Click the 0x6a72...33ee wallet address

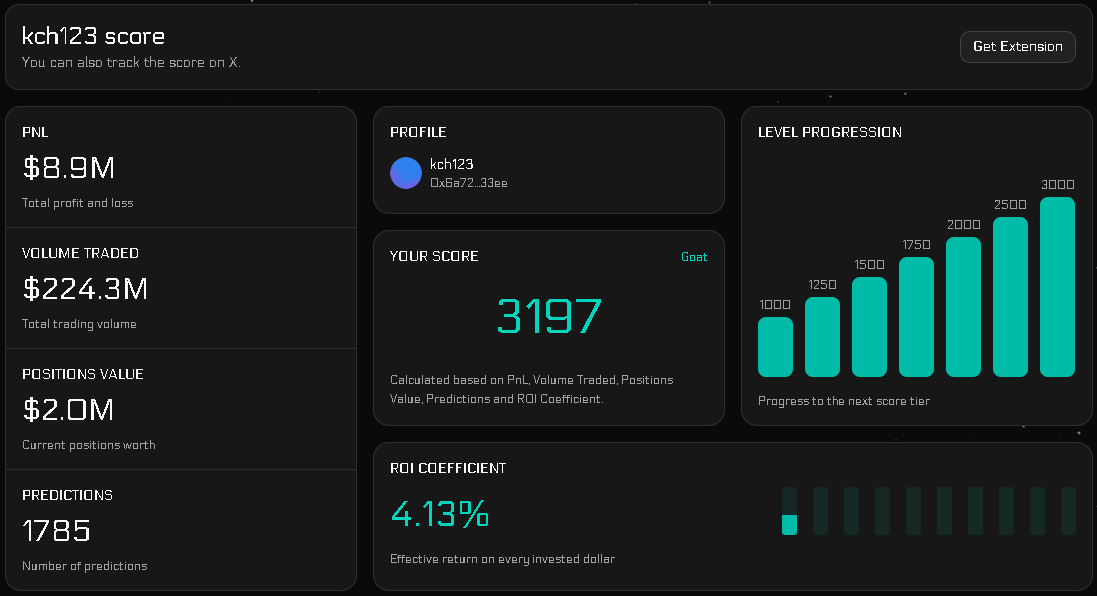coord(468,183)
